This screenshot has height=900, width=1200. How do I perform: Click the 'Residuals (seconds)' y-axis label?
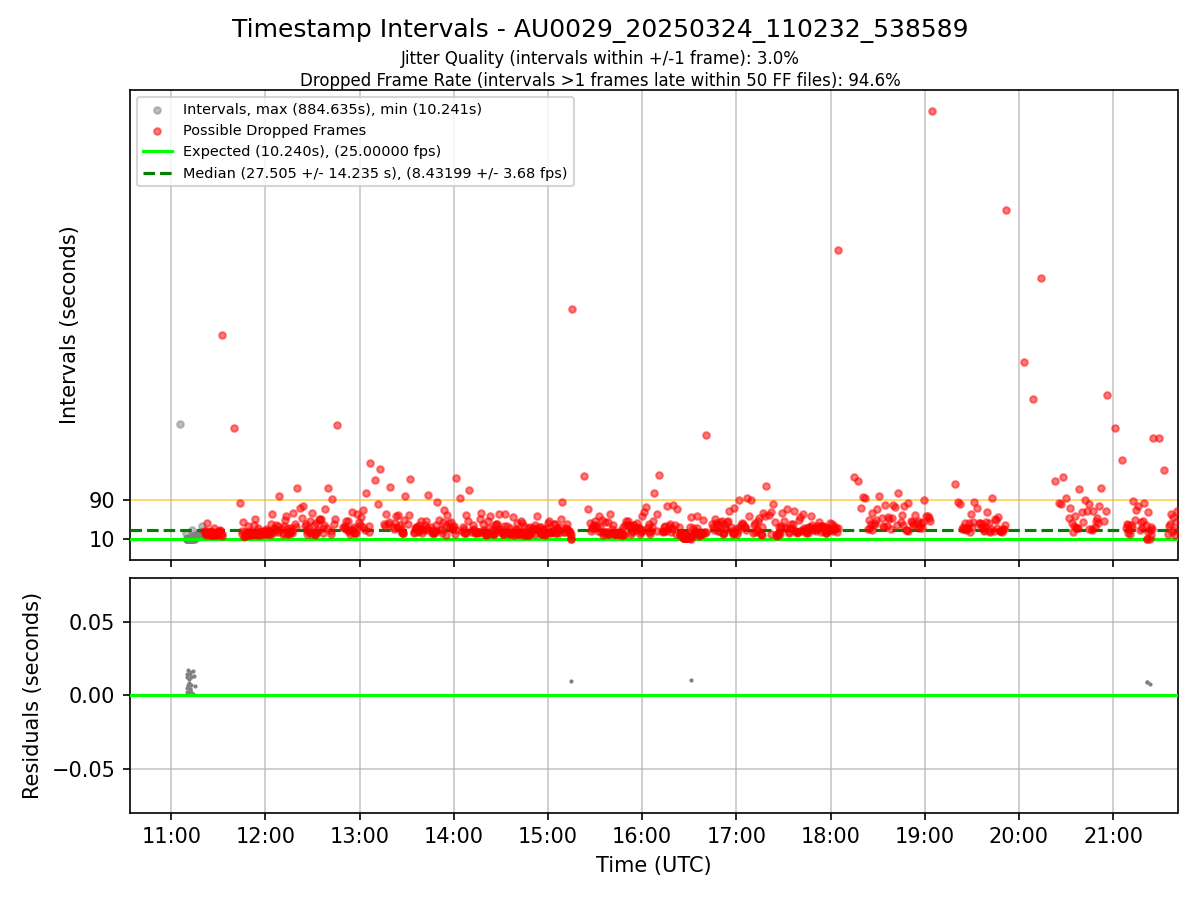click(32, 696)
